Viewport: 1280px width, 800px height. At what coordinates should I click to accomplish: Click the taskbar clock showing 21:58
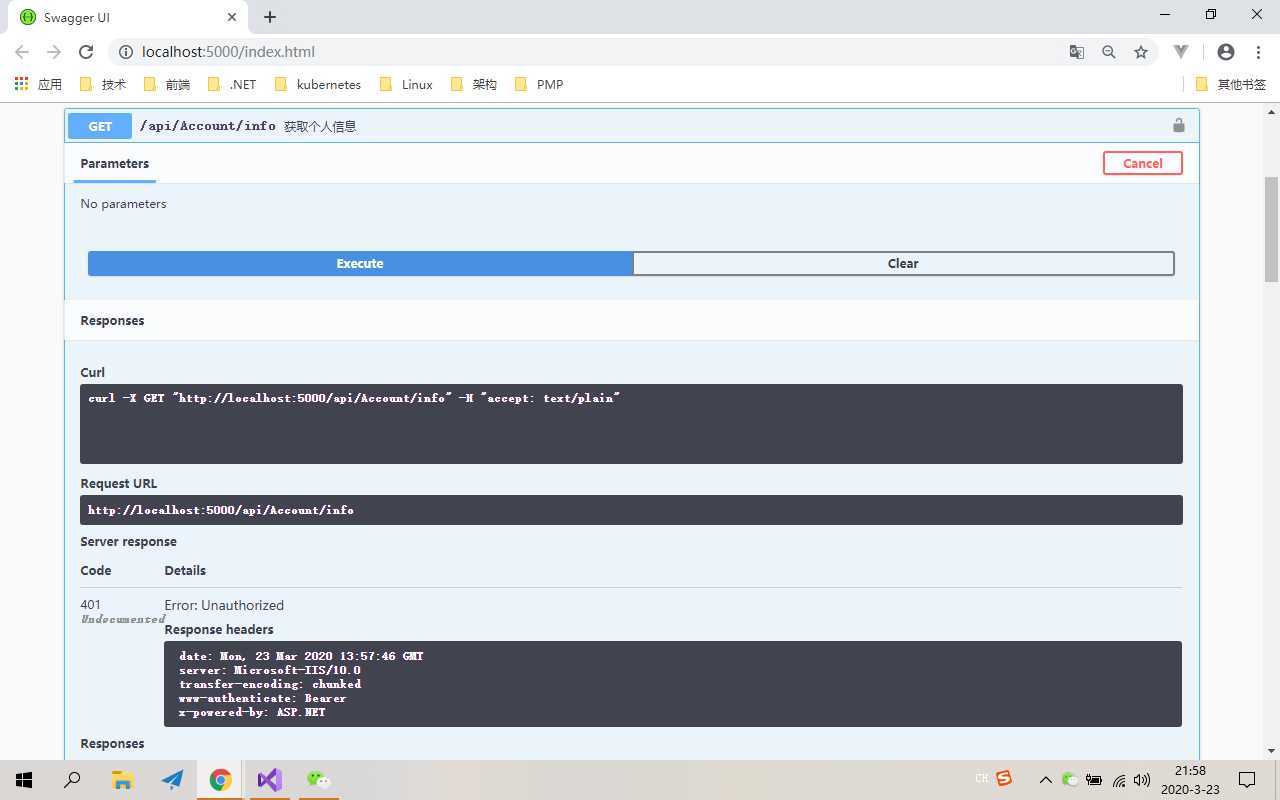click(x=1190, y=780)
